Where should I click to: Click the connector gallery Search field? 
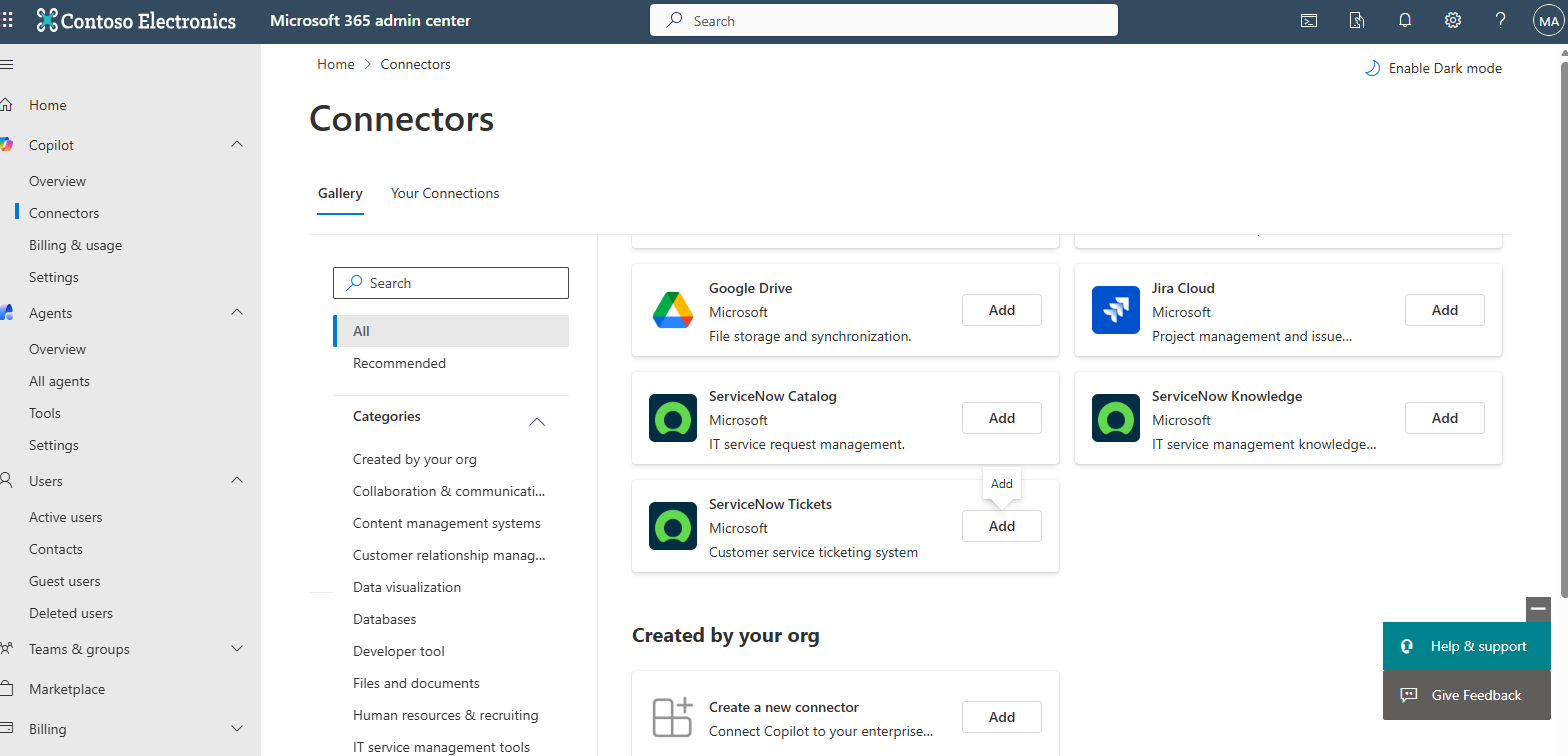click(451, 283)
